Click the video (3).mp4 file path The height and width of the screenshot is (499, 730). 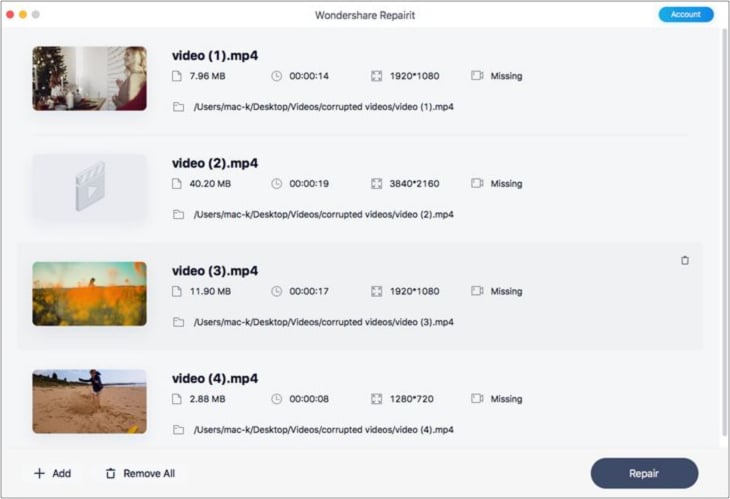pos(324,322)
